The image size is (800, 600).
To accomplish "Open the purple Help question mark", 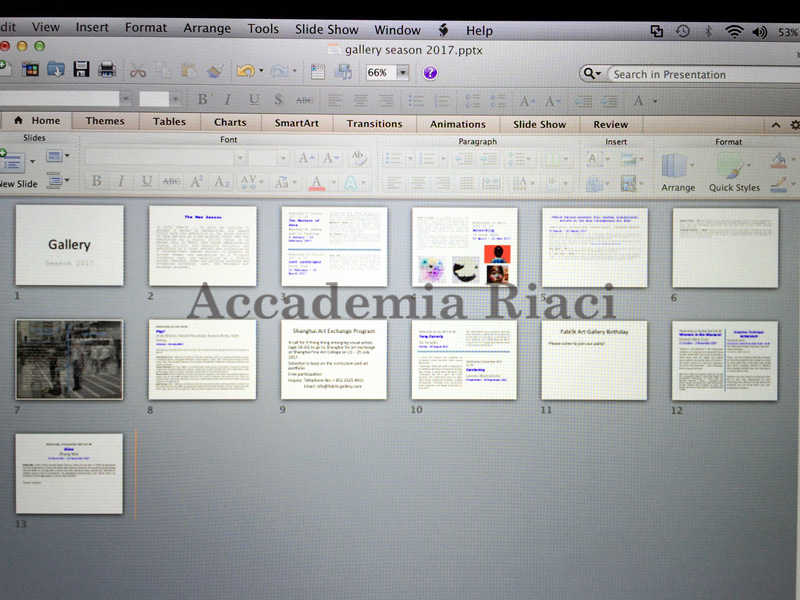I will 430,73.
